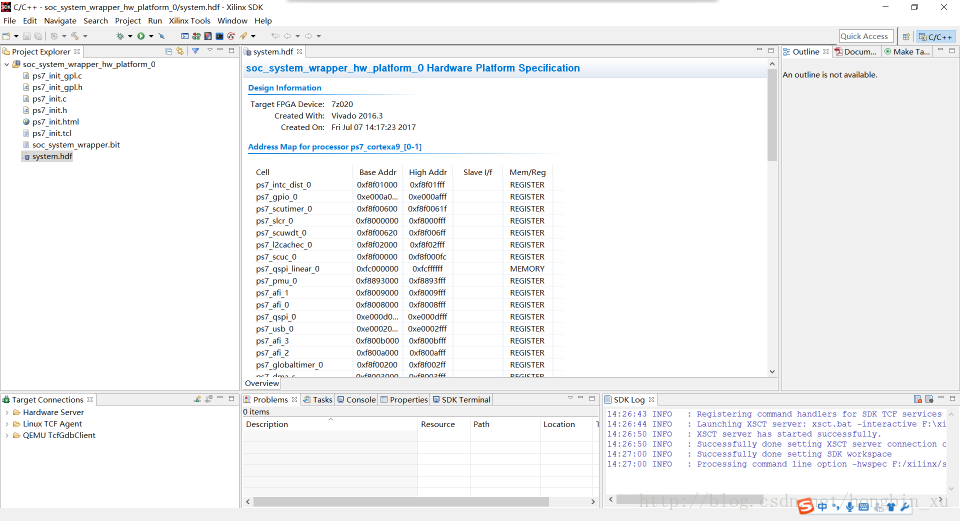Click the Forward navigation arrow icon
960x521 pixels.
coord(309,36)
